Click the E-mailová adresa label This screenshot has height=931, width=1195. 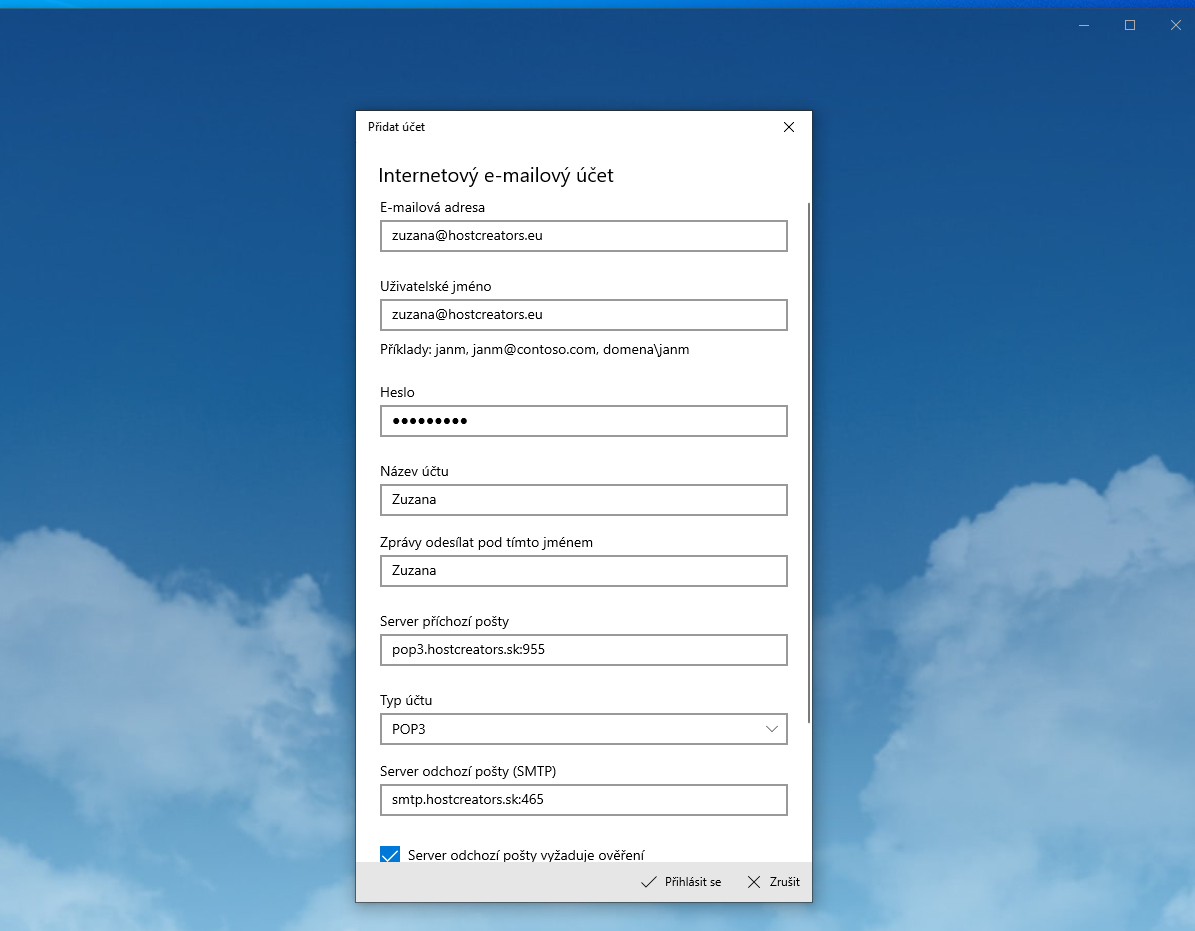(432, 207)
